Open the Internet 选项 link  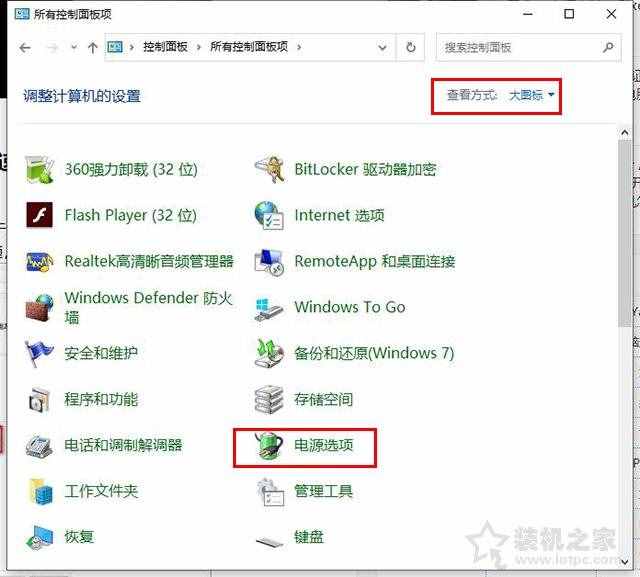point(339,215)
